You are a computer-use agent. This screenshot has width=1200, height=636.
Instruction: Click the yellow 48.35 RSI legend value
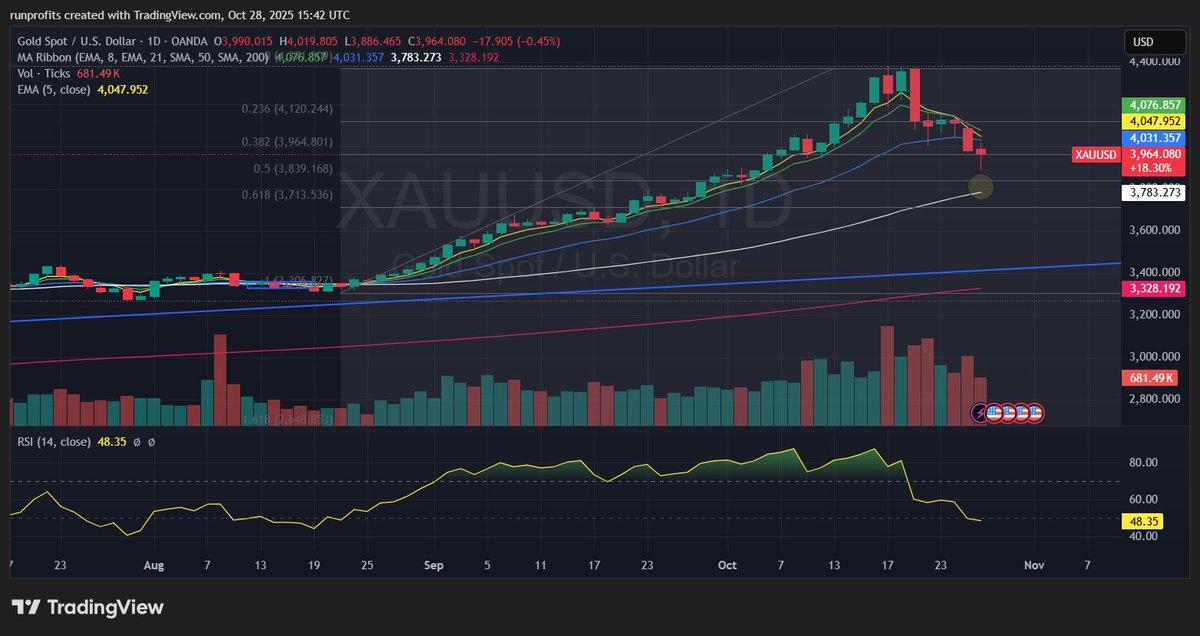(111, 441)
